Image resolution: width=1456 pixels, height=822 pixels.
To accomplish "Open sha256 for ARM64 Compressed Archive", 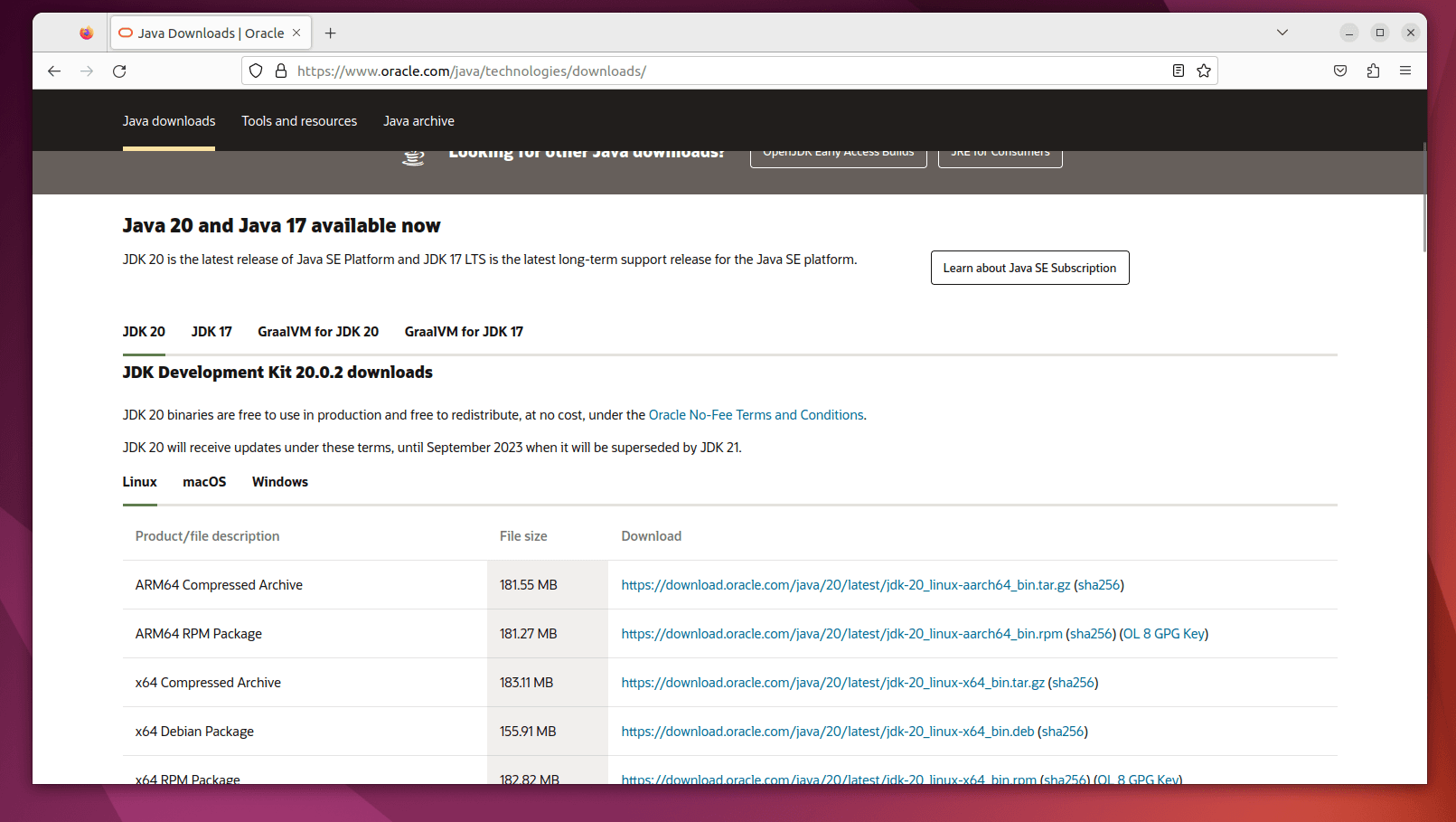I will [x=1099, y=585].
